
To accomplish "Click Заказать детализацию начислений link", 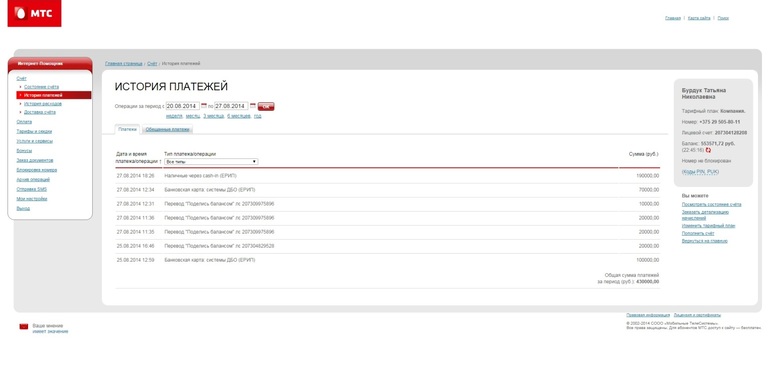I will click(705, 215).
